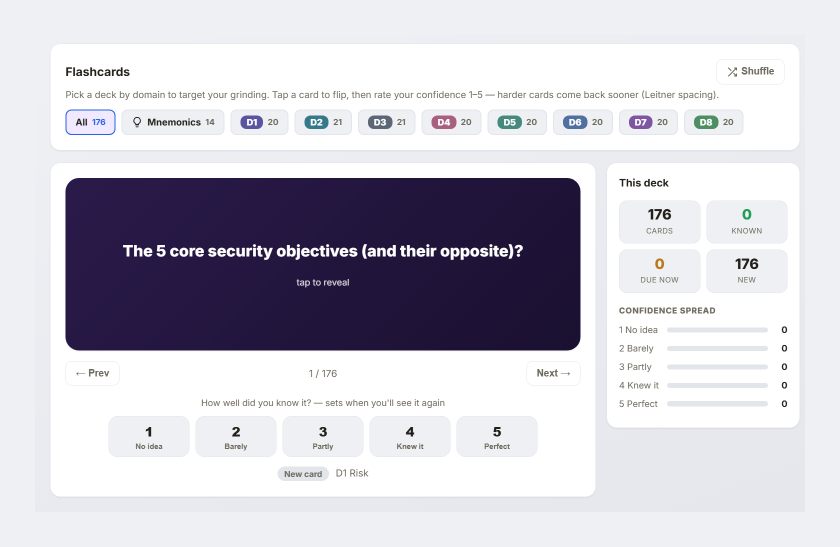Click the 'tap to reveal' hint
840x547 pixels.
click(323, 282)
